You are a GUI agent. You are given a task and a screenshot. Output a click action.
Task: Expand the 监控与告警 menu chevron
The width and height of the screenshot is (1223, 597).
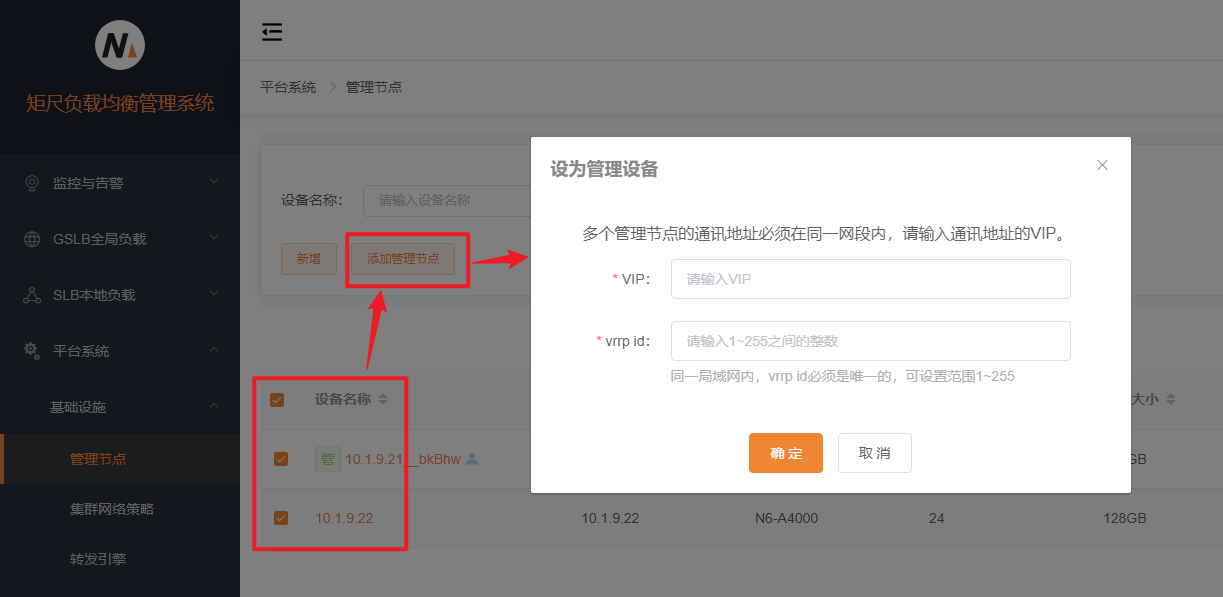click(x=213, y=182)
